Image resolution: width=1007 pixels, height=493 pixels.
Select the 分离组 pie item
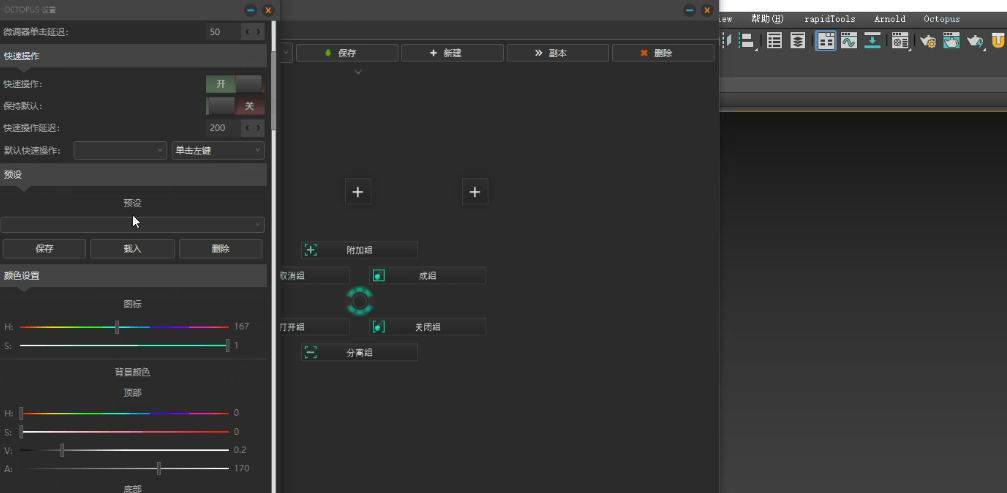point(360,352)
